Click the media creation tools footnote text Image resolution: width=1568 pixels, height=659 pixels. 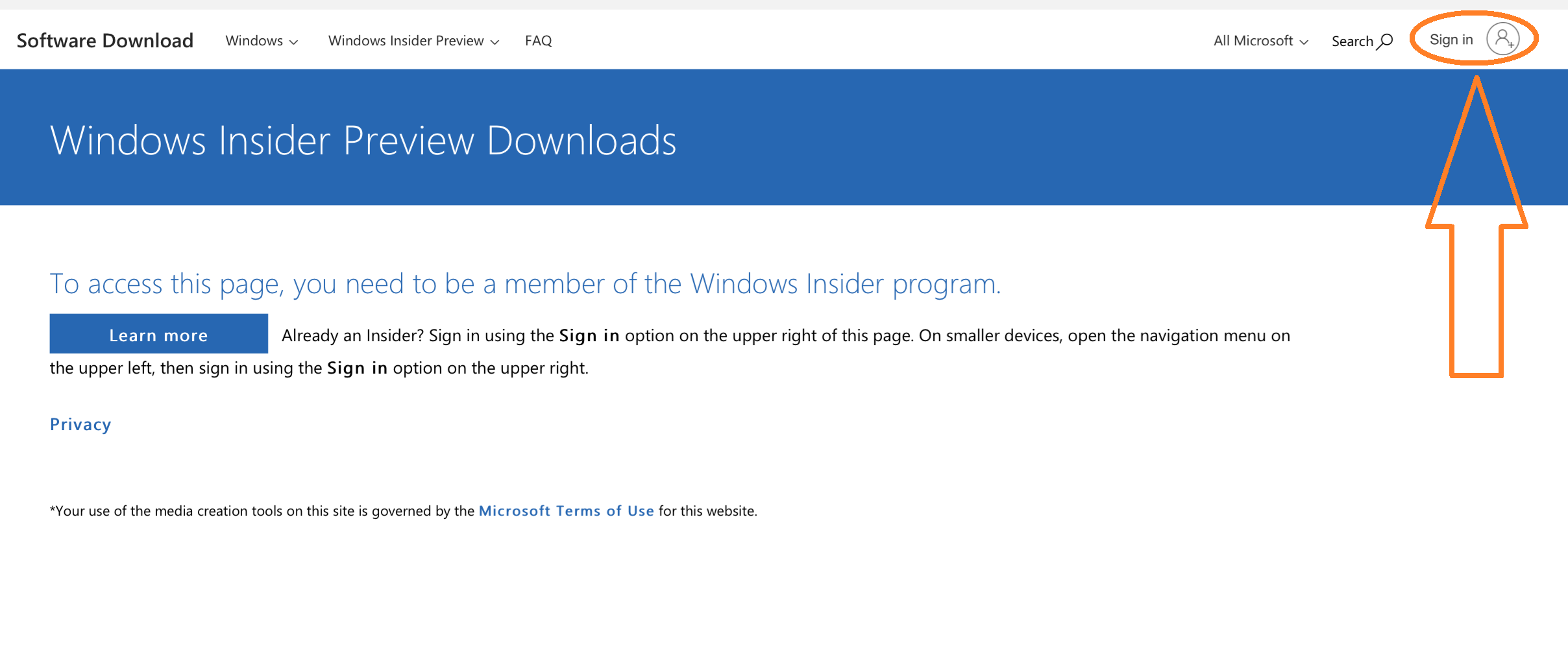404,511
